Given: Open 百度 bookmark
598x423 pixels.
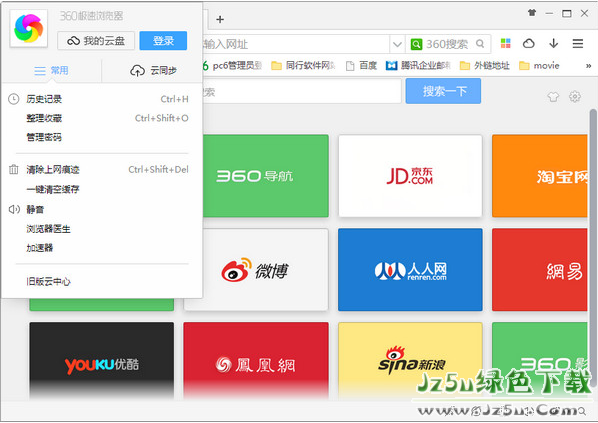Looking at the screenshot, I should 362,66.
